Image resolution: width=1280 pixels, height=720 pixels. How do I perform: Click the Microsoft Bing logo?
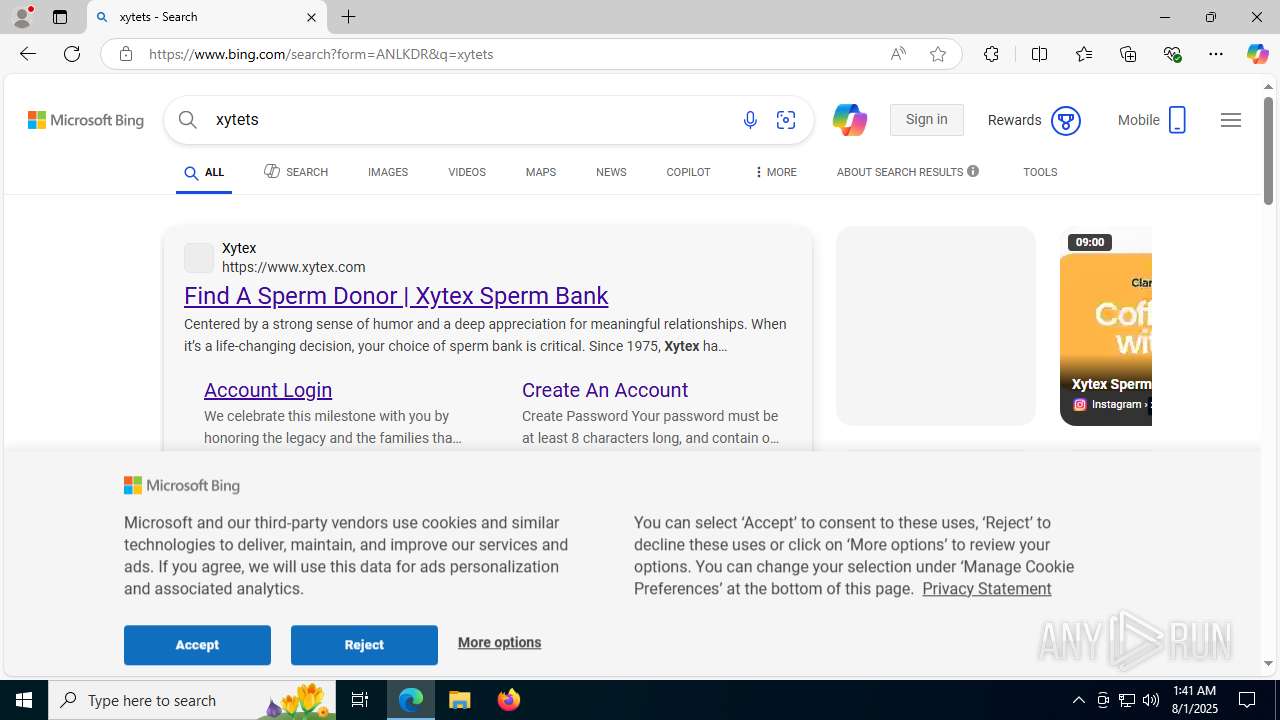coord(86,120)
